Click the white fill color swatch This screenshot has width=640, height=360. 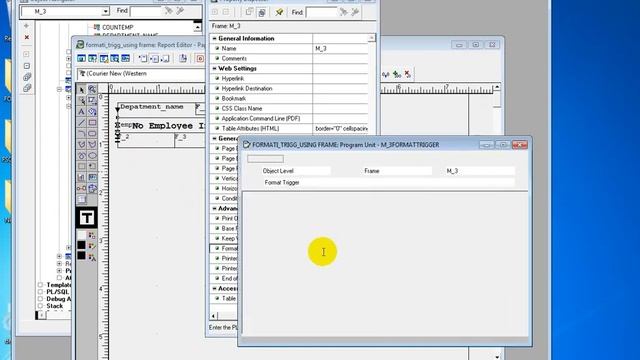(x=82, y=235)
